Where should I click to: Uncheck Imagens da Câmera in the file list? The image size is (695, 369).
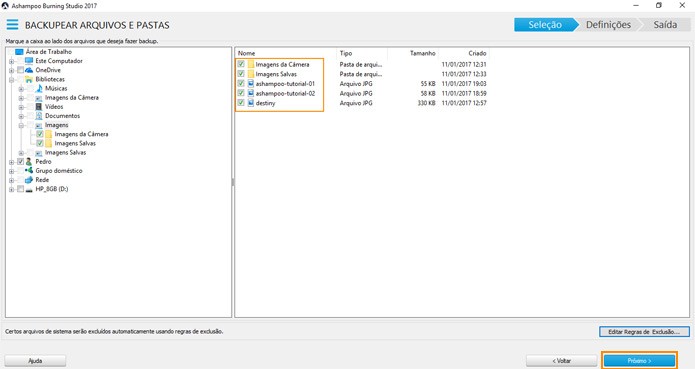point(241,64)
